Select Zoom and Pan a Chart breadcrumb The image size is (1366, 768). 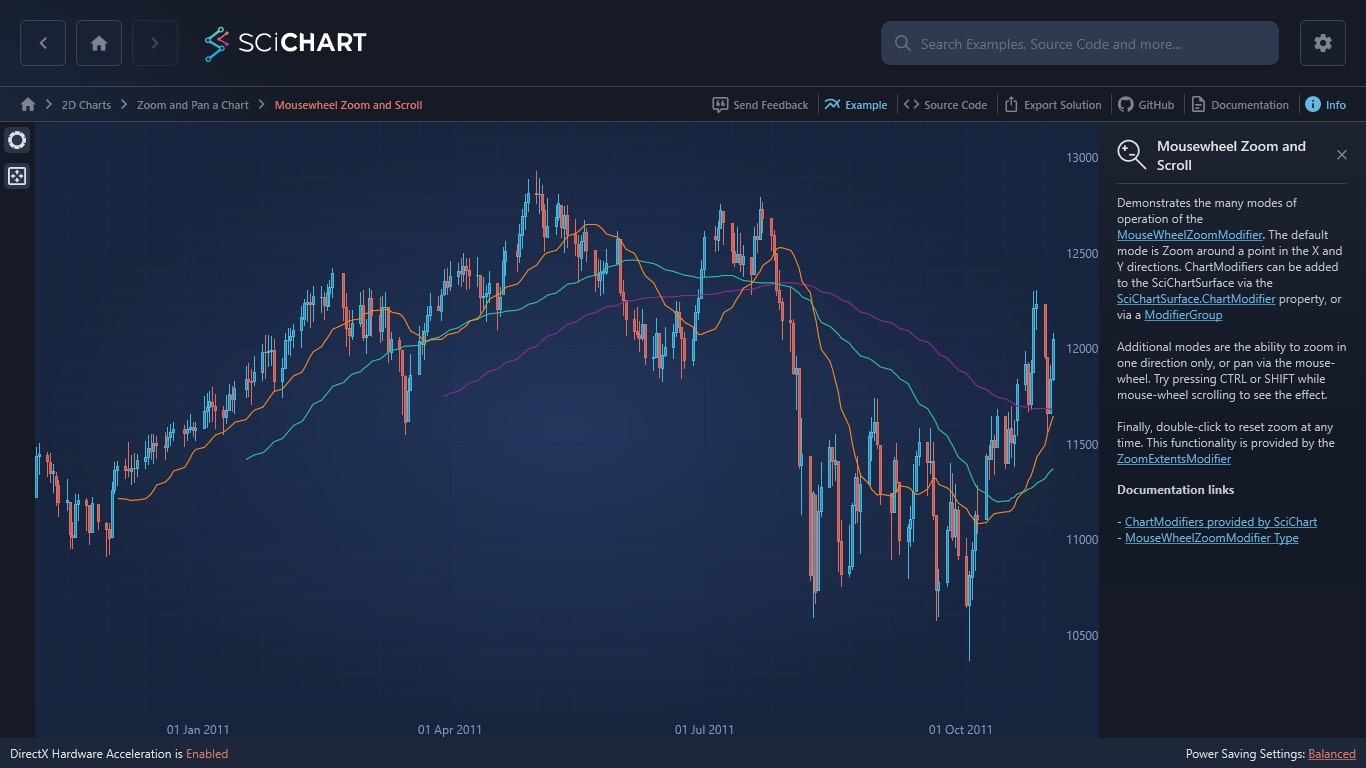click(x=192, y=104)
